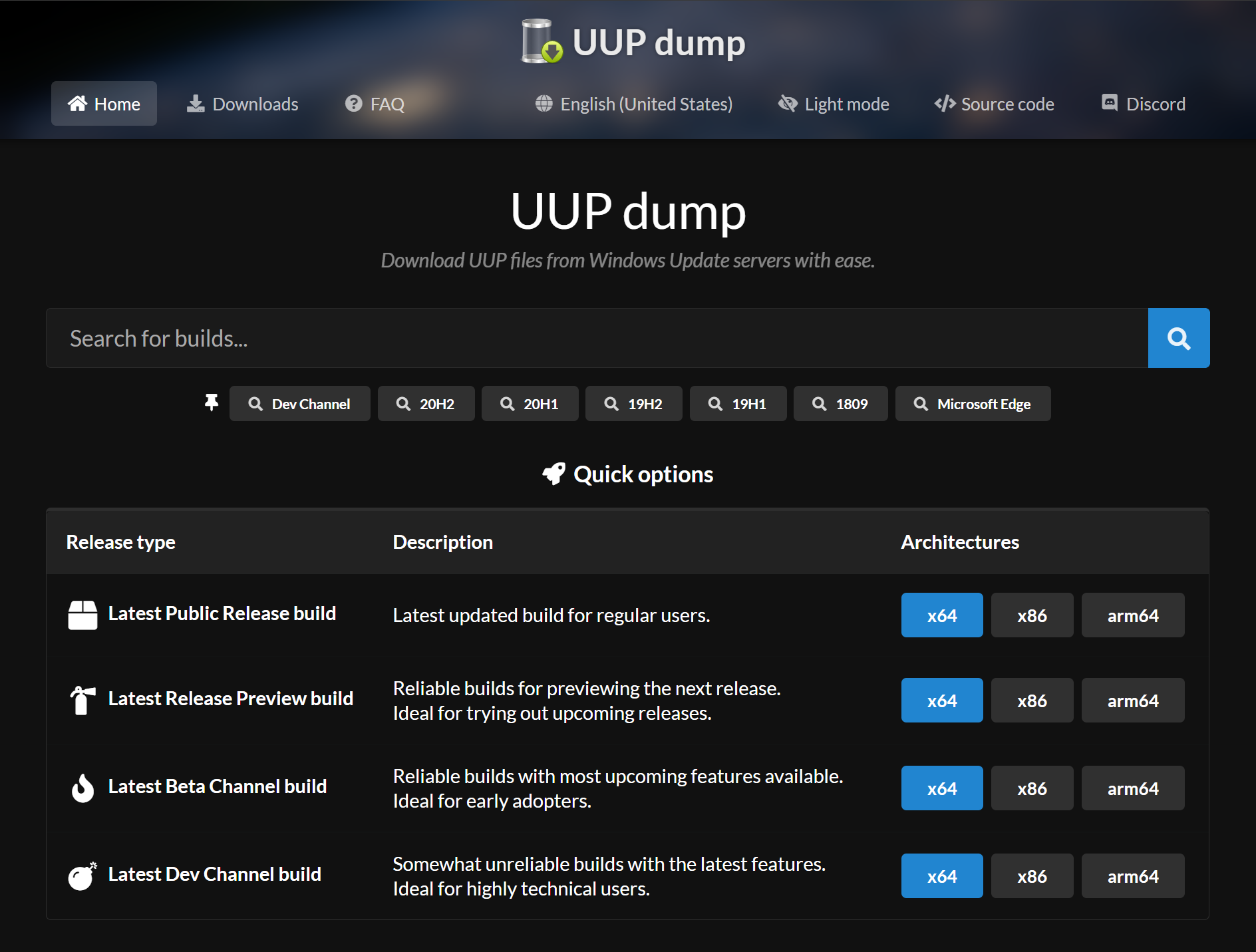1256x952 pixels.
Task: Click the Architectures column header
Action: pyautogui.click(x=960, y=542)
